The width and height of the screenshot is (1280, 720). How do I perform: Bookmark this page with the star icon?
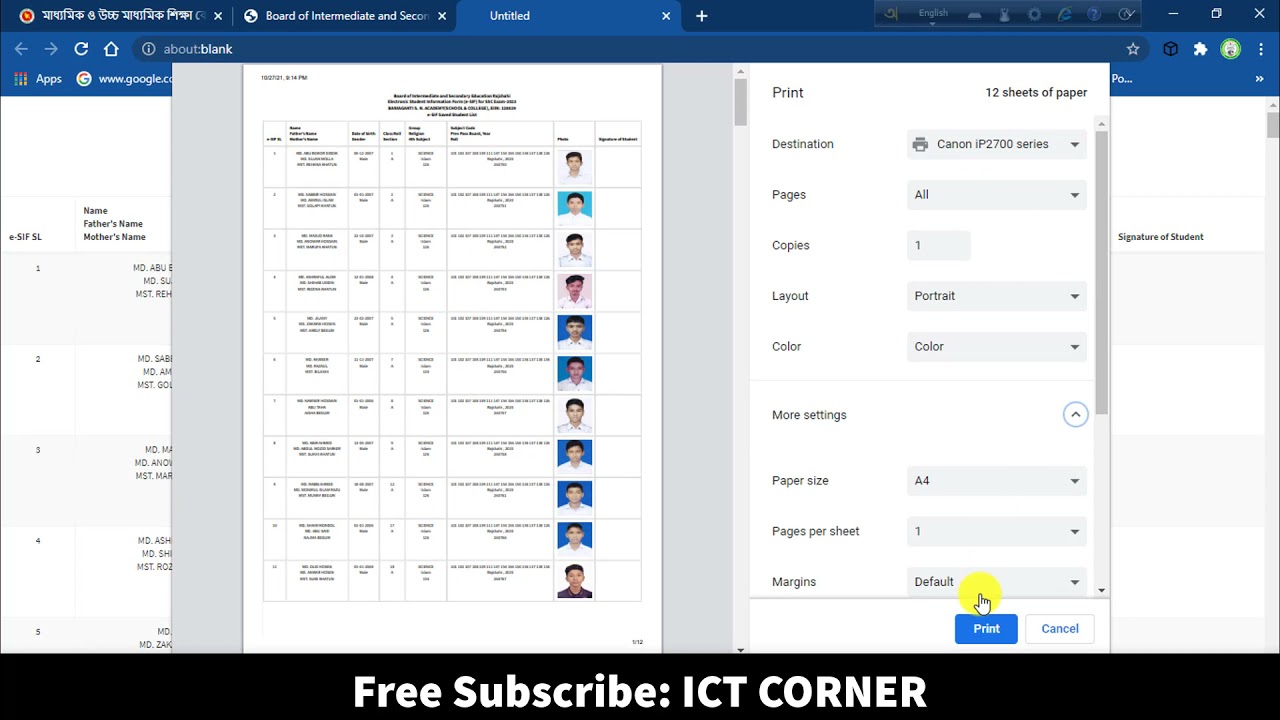[1133, 49]
